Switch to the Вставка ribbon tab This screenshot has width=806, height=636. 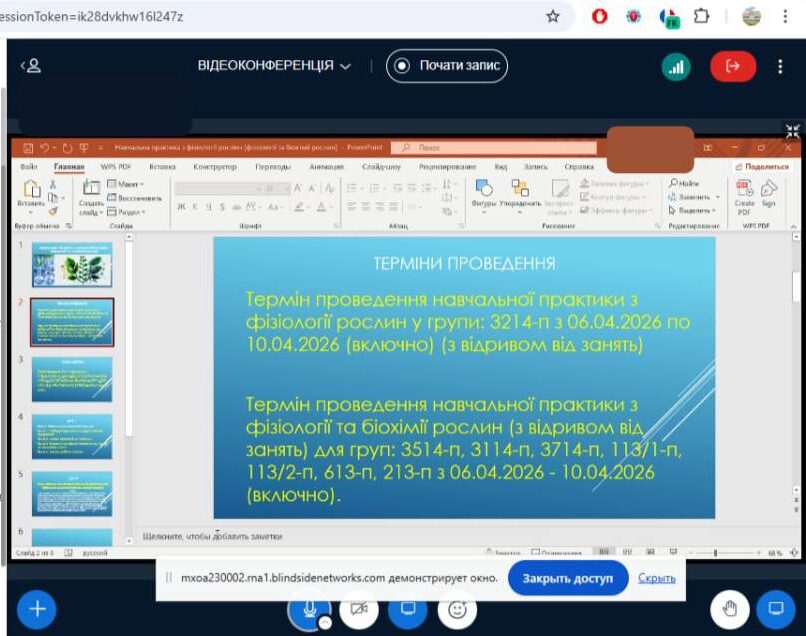click(162, 167)
